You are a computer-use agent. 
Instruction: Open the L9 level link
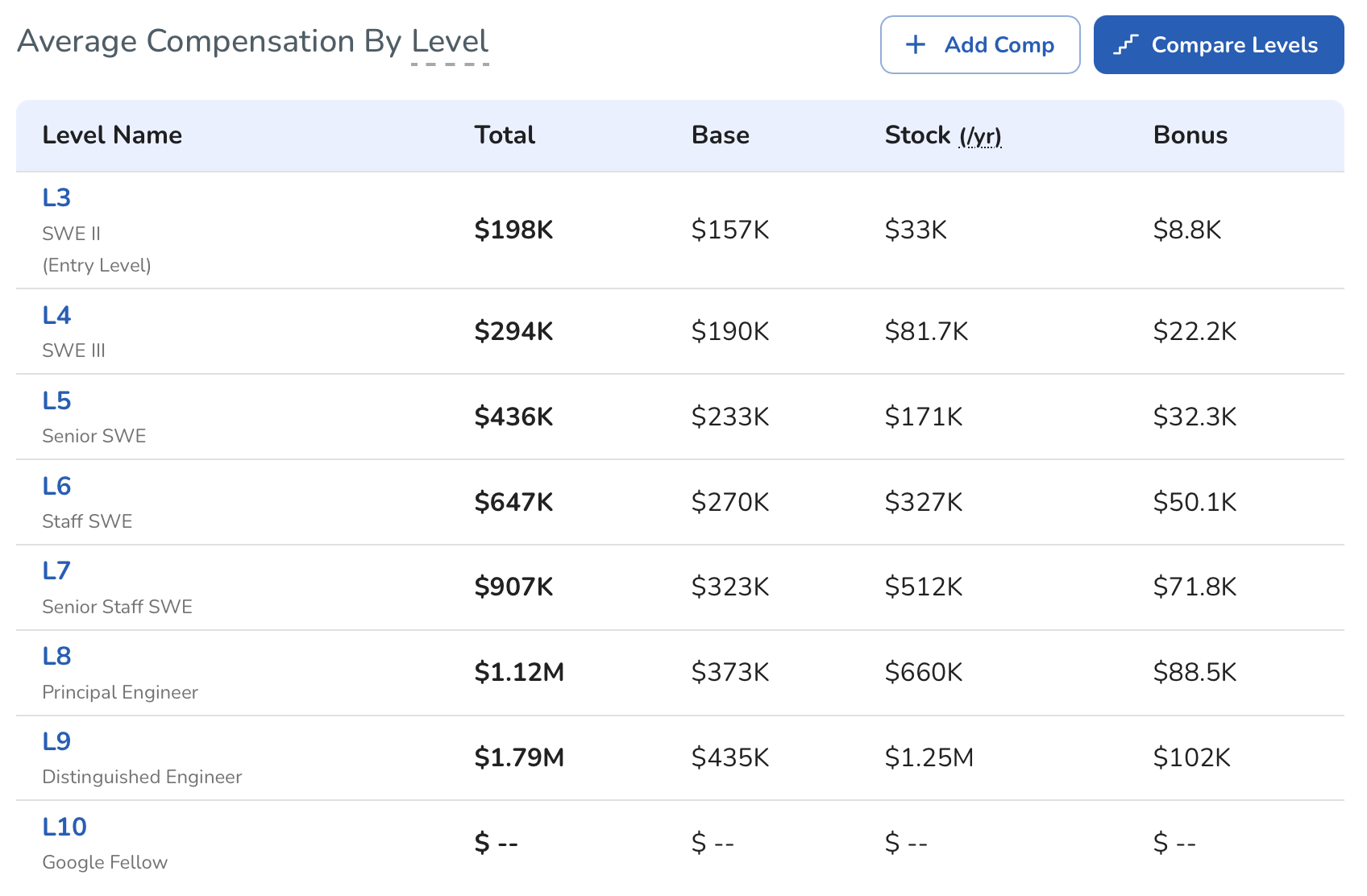[x=56, y=741]
